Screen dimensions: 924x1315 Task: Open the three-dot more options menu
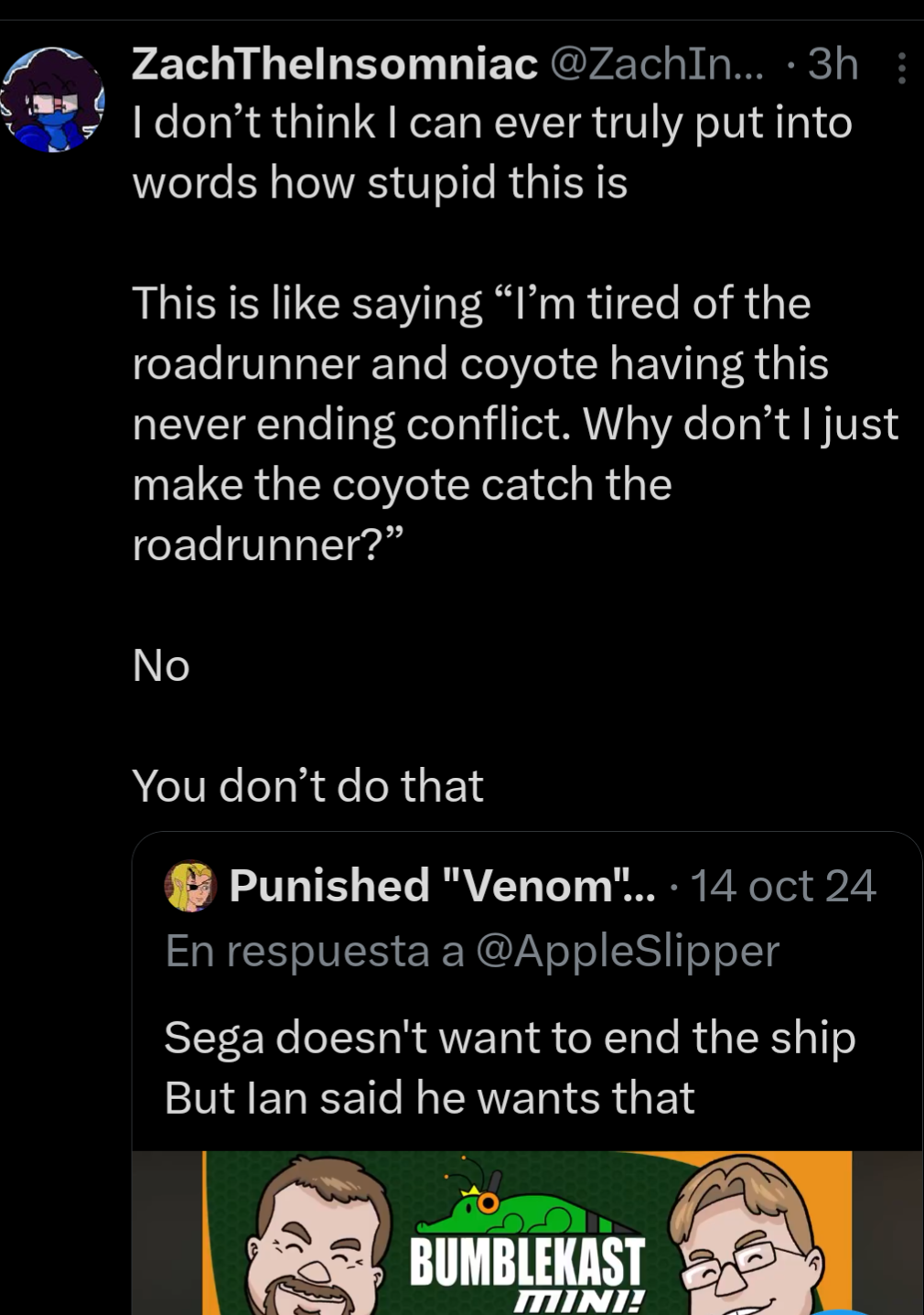[x=901, y=69]
